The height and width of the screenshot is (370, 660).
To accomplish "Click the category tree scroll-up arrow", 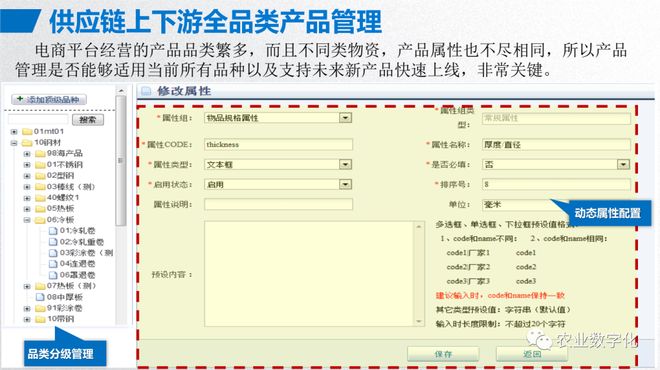I will 121,91.
